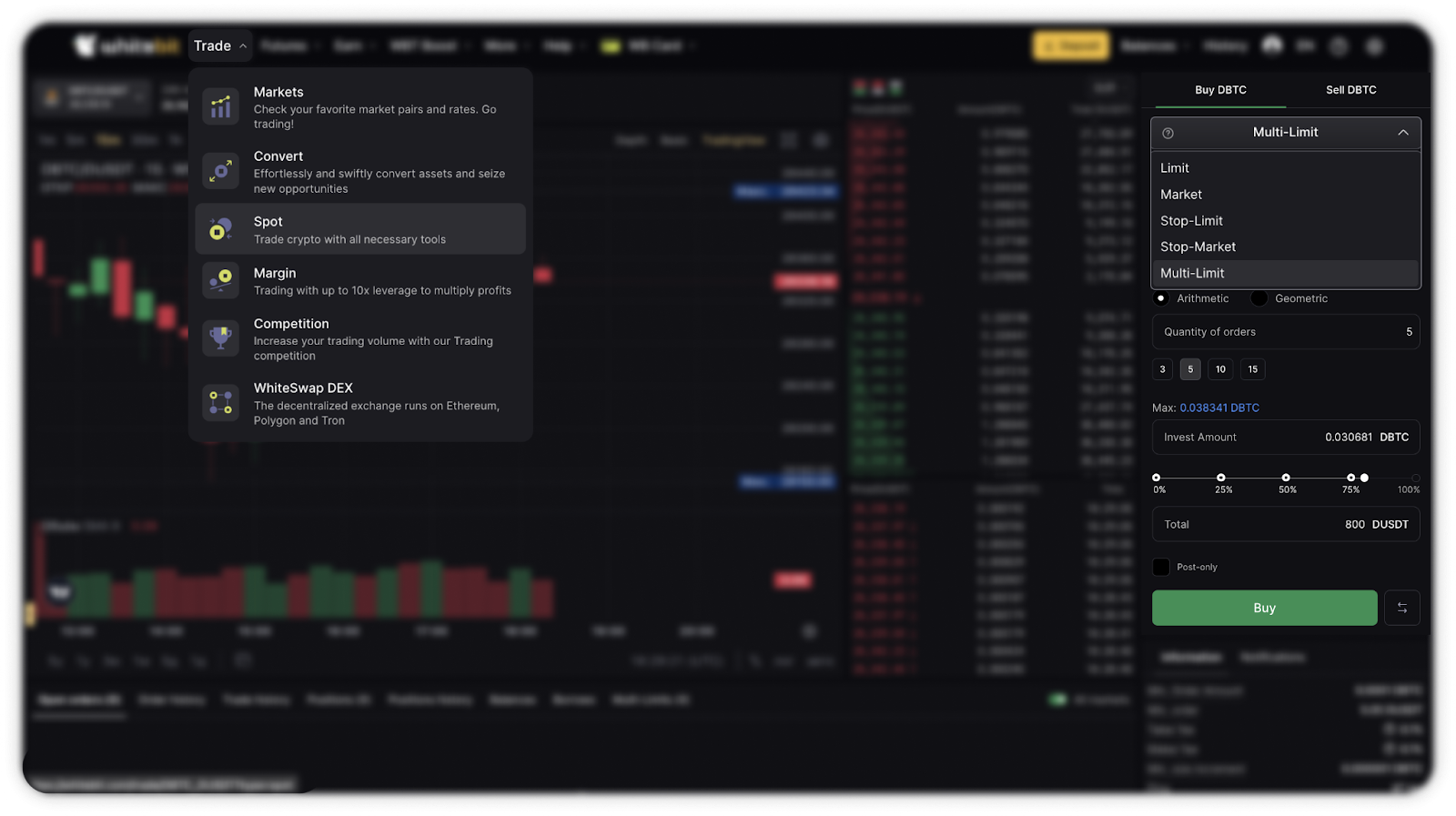Enable the Post-only checkbox
The height and width of the screenshot is (816, 1456).
tap(1161, 567)
